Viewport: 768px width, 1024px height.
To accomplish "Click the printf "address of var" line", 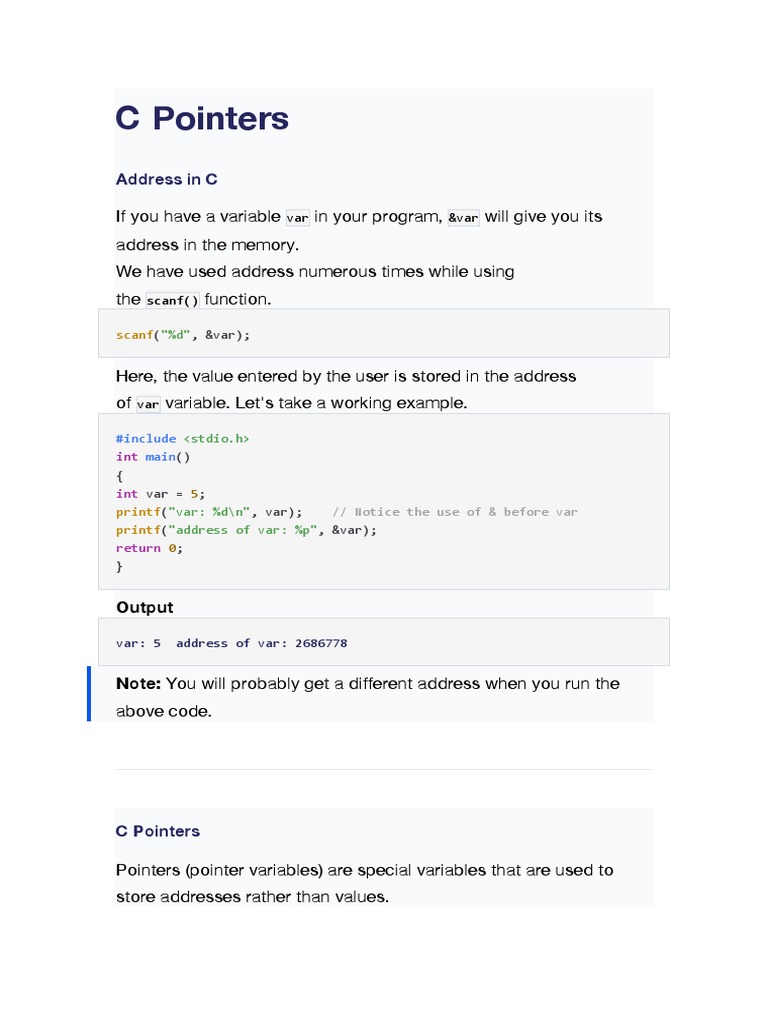I will pyautogui.click(x=246, y=530).
